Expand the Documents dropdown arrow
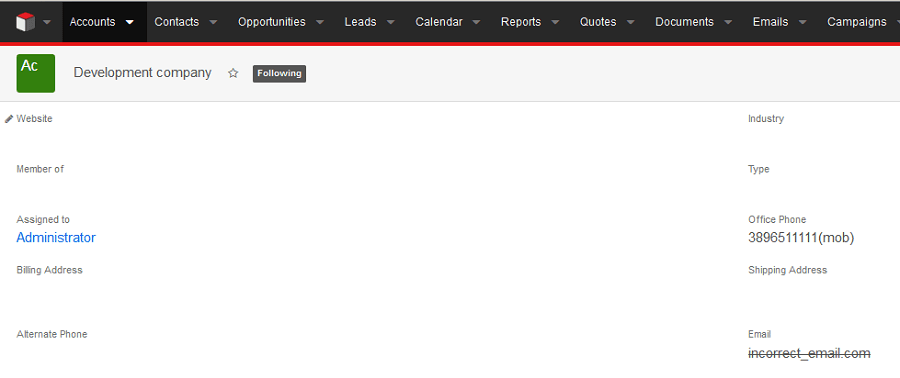Screen dimensions: 900x378 [x=728, y=22]
